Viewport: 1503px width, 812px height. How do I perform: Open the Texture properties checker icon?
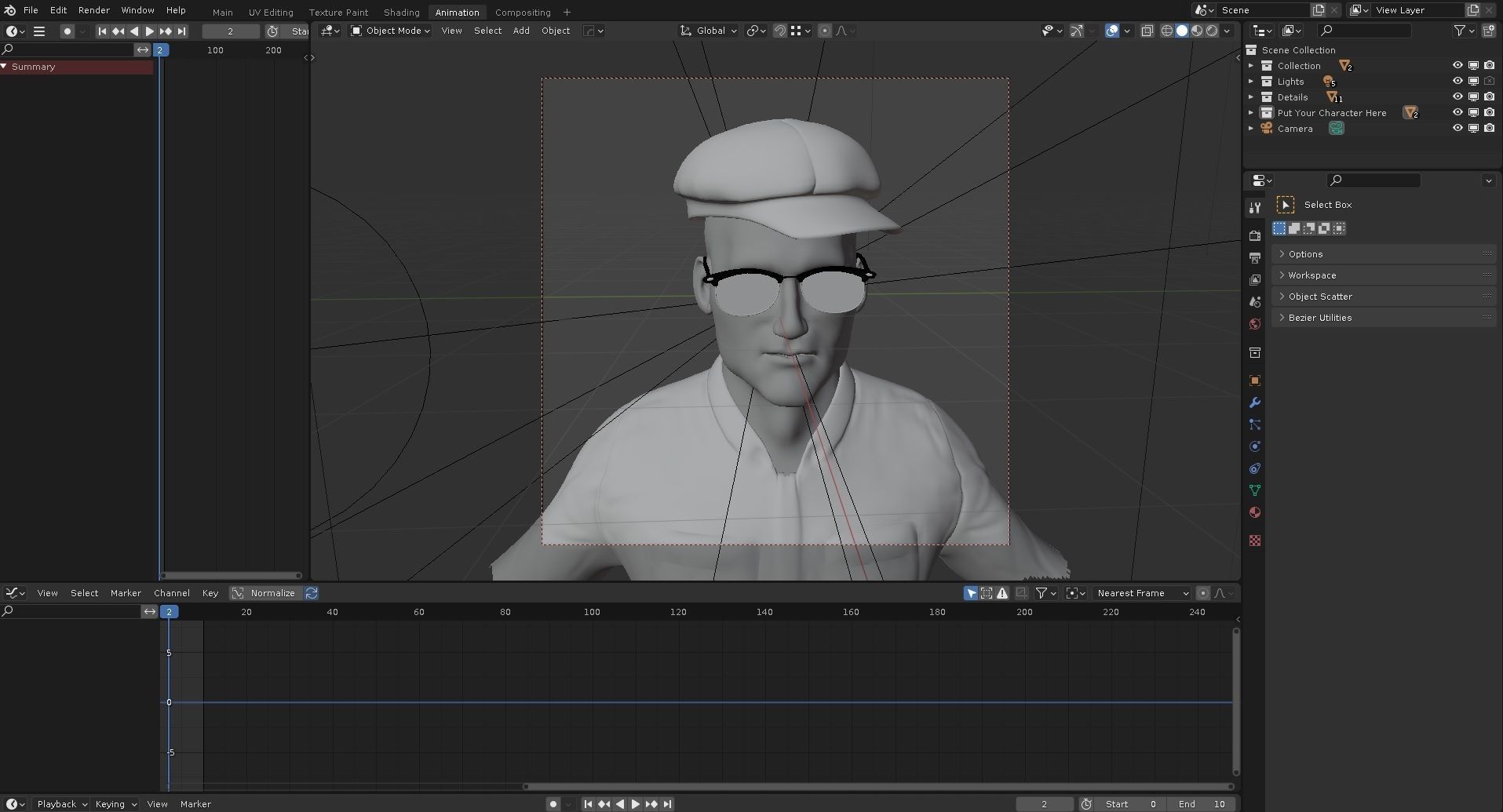pos(1254,541)
